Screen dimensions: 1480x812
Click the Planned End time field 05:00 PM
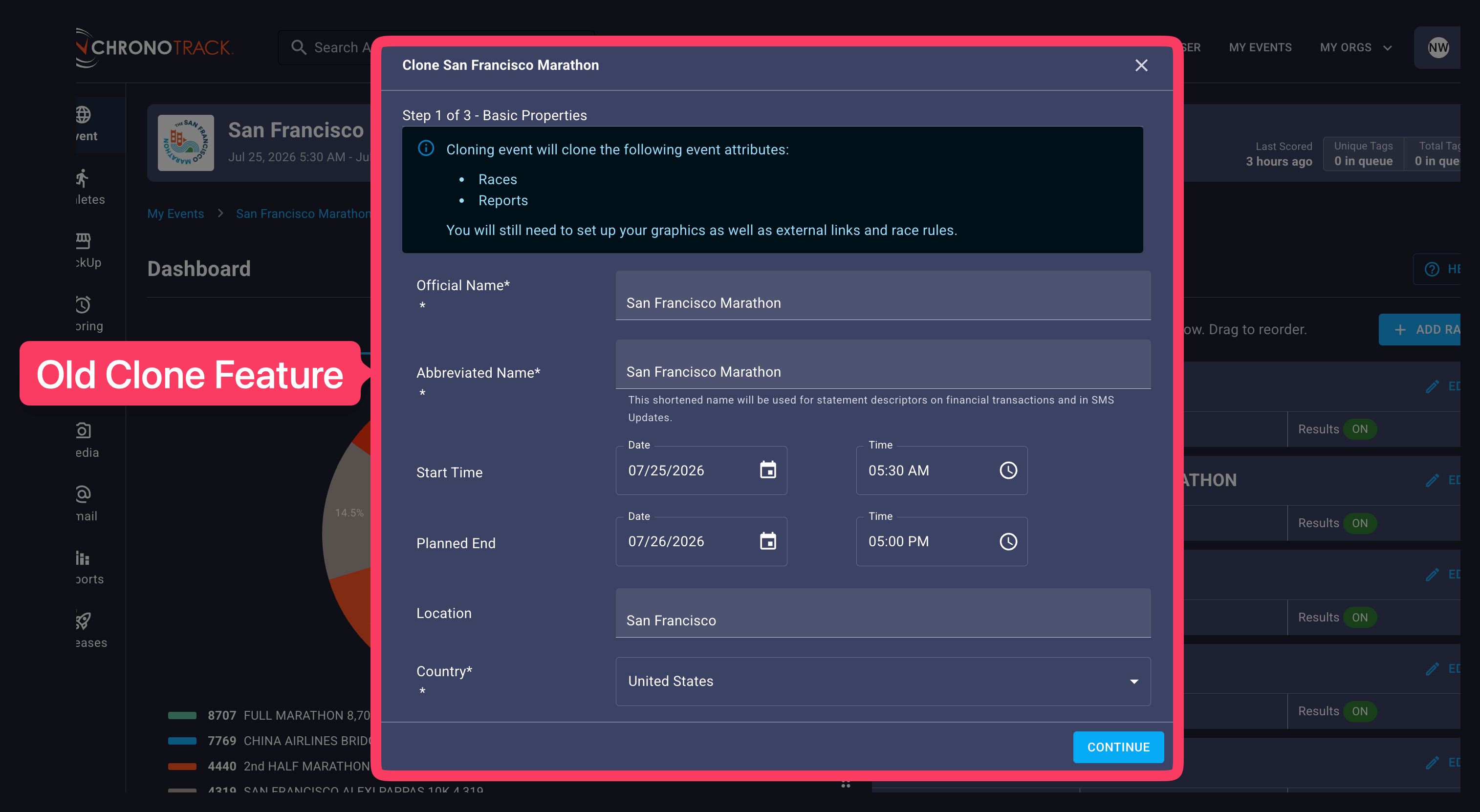coord(942,541)
